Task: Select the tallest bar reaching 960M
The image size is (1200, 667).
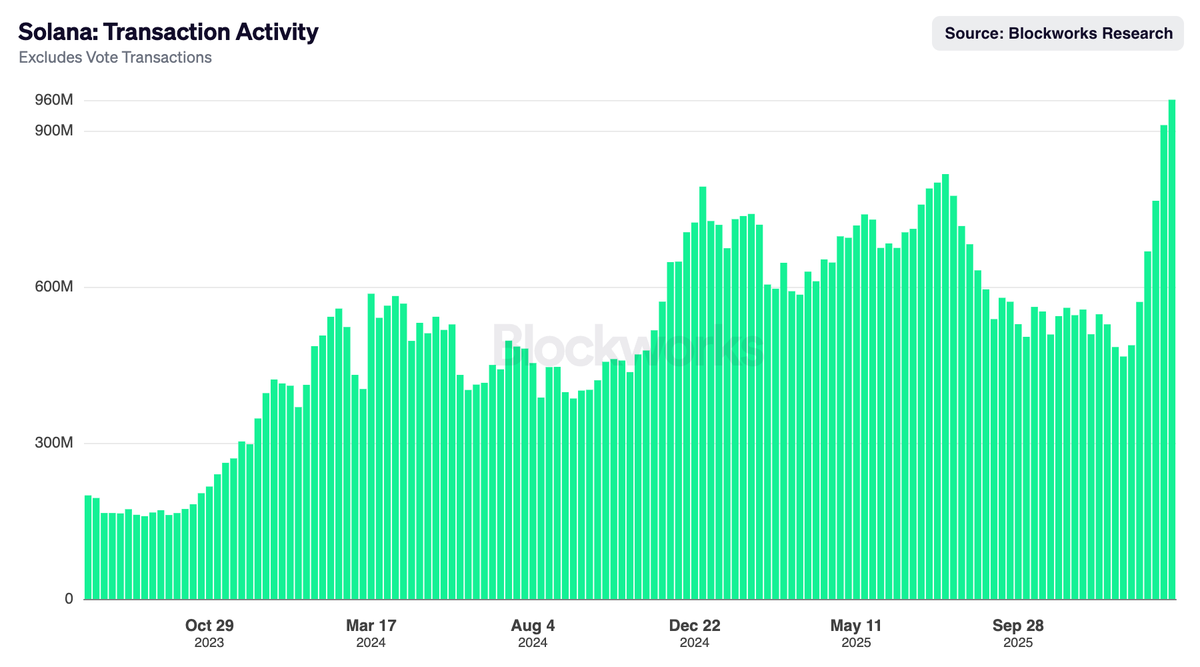Action: click(x=1172, y=350)
